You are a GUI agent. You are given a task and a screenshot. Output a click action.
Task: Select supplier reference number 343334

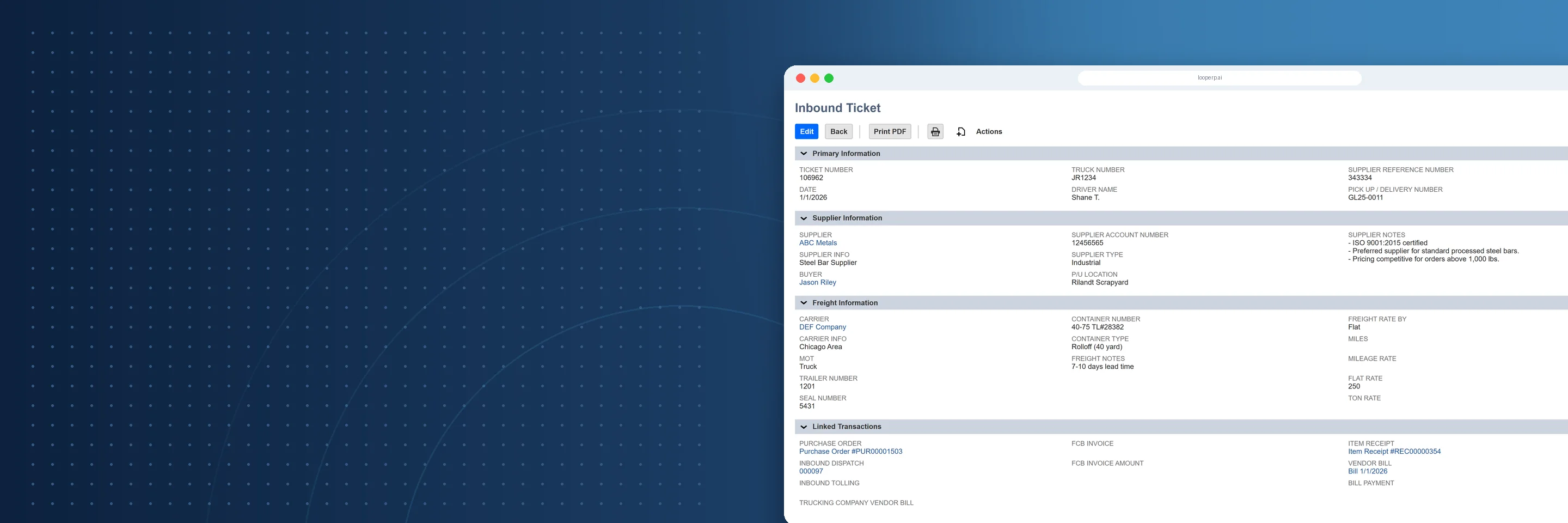1360,178
